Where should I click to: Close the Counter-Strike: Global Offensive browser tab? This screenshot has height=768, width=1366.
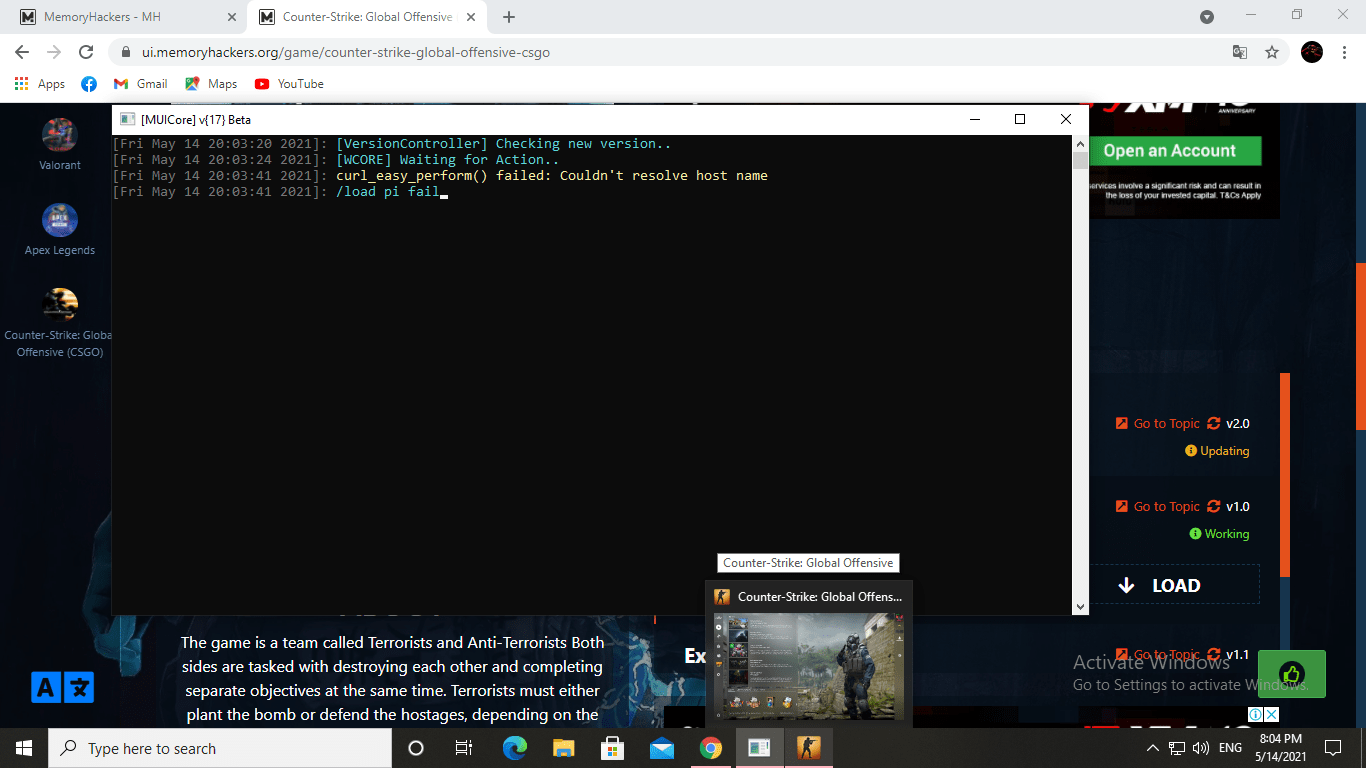coord(470,17)
